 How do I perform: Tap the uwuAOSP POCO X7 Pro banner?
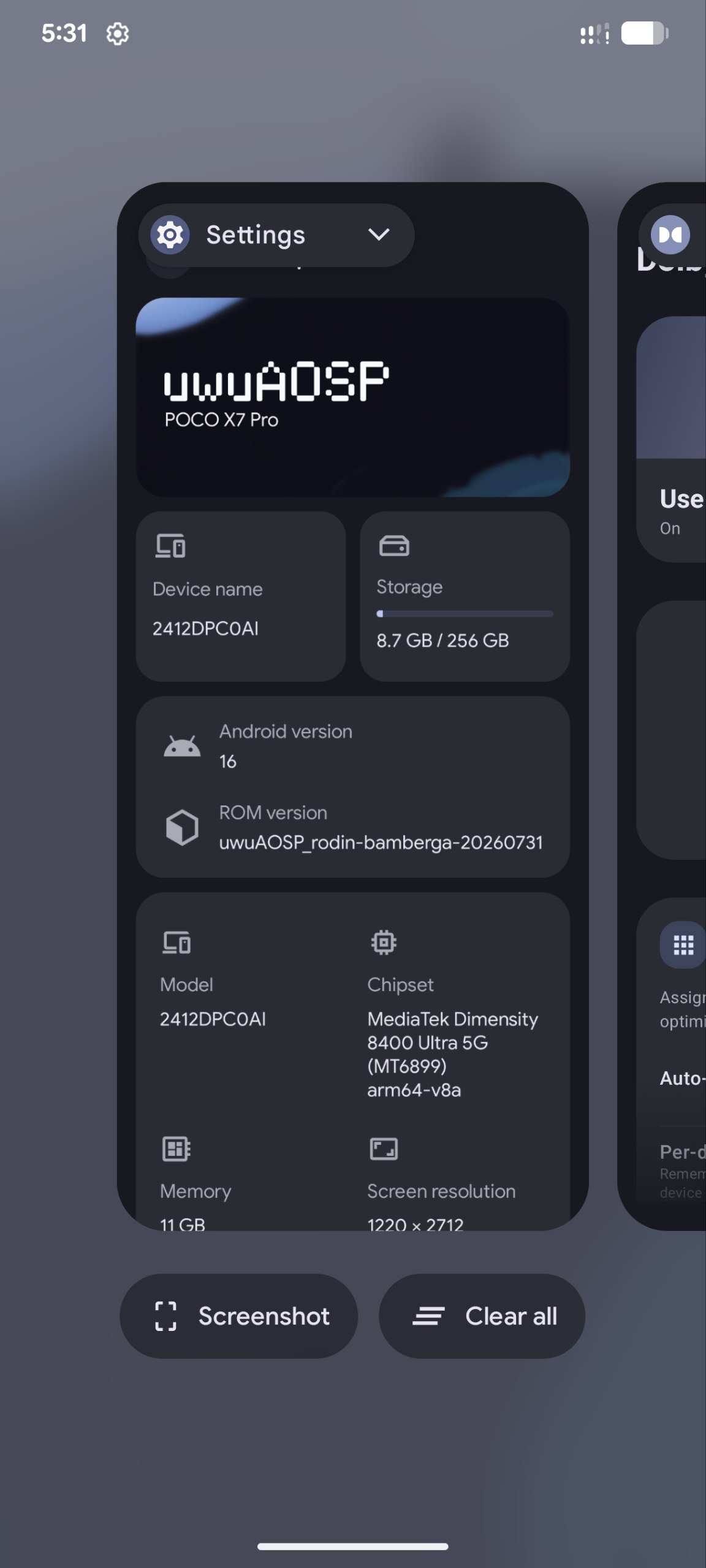(353, 397)
